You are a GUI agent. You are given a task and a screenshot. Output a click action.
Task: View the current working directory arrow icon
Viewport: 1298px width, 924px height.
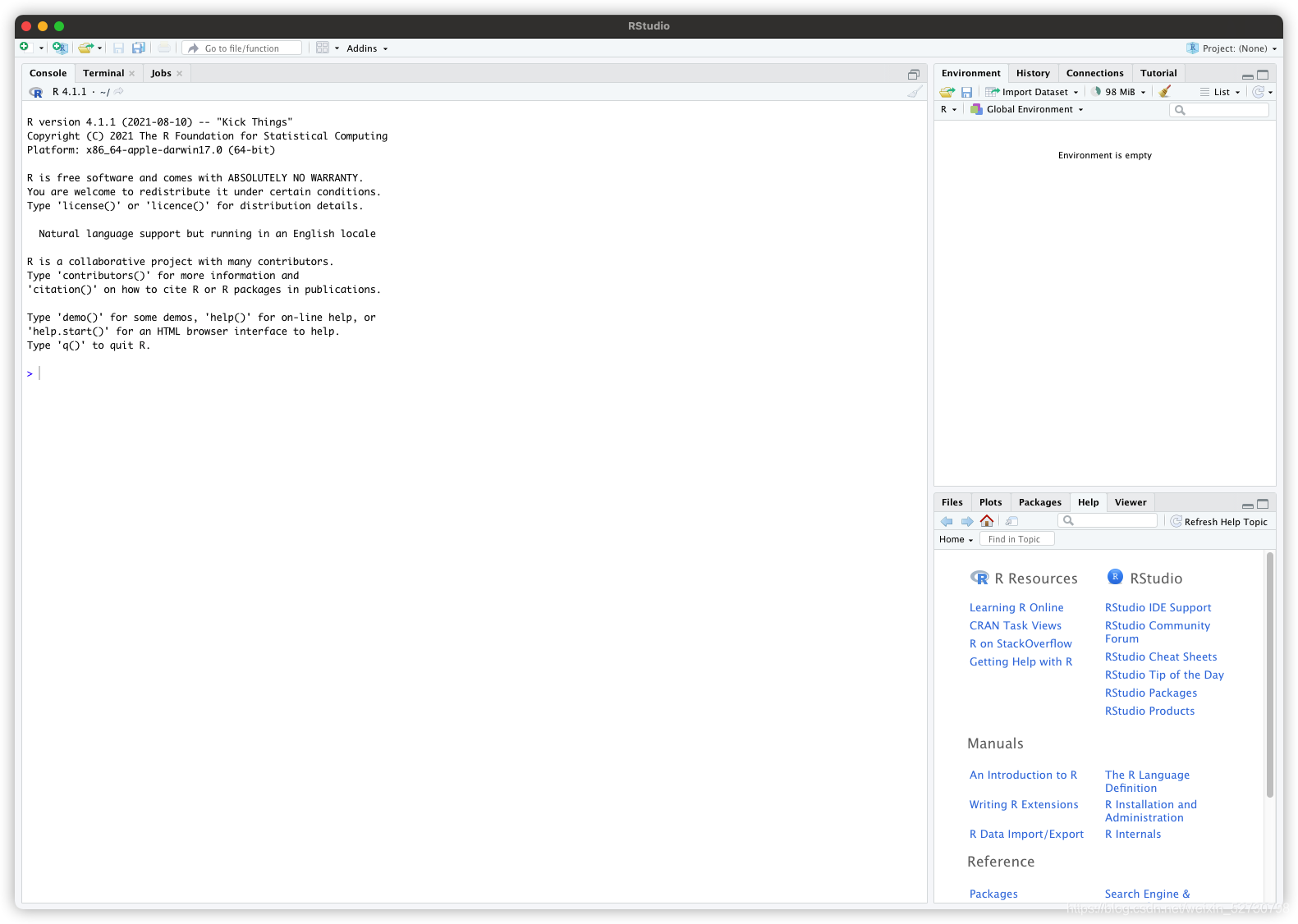119,92
